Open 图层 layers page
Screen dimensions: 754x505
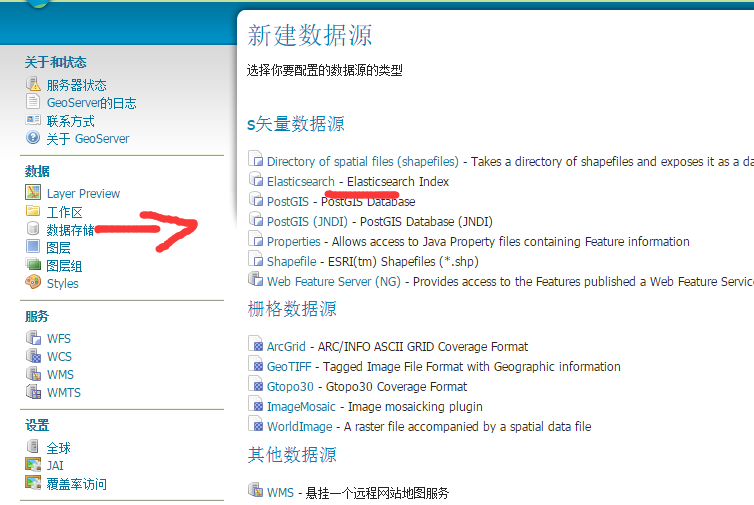coord(59,248)
